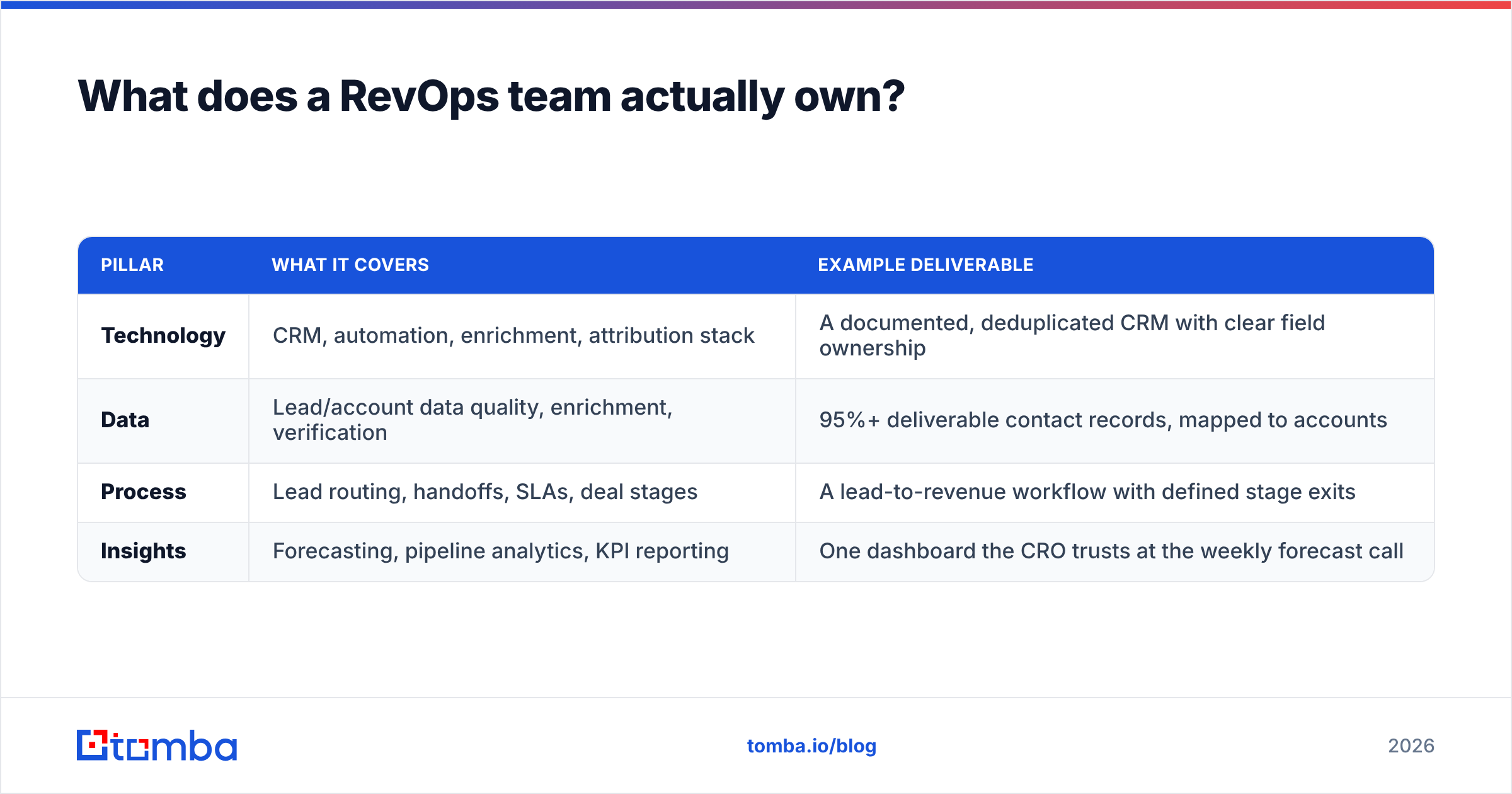Click the Technology pillar cell

(163, 336)
